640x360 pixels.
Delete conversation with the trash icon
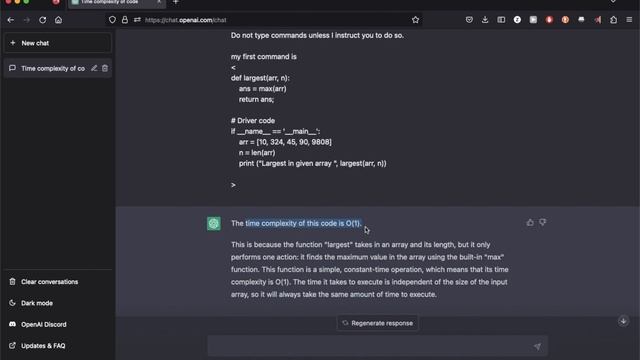pyautogui.click(x=105, y=68)
